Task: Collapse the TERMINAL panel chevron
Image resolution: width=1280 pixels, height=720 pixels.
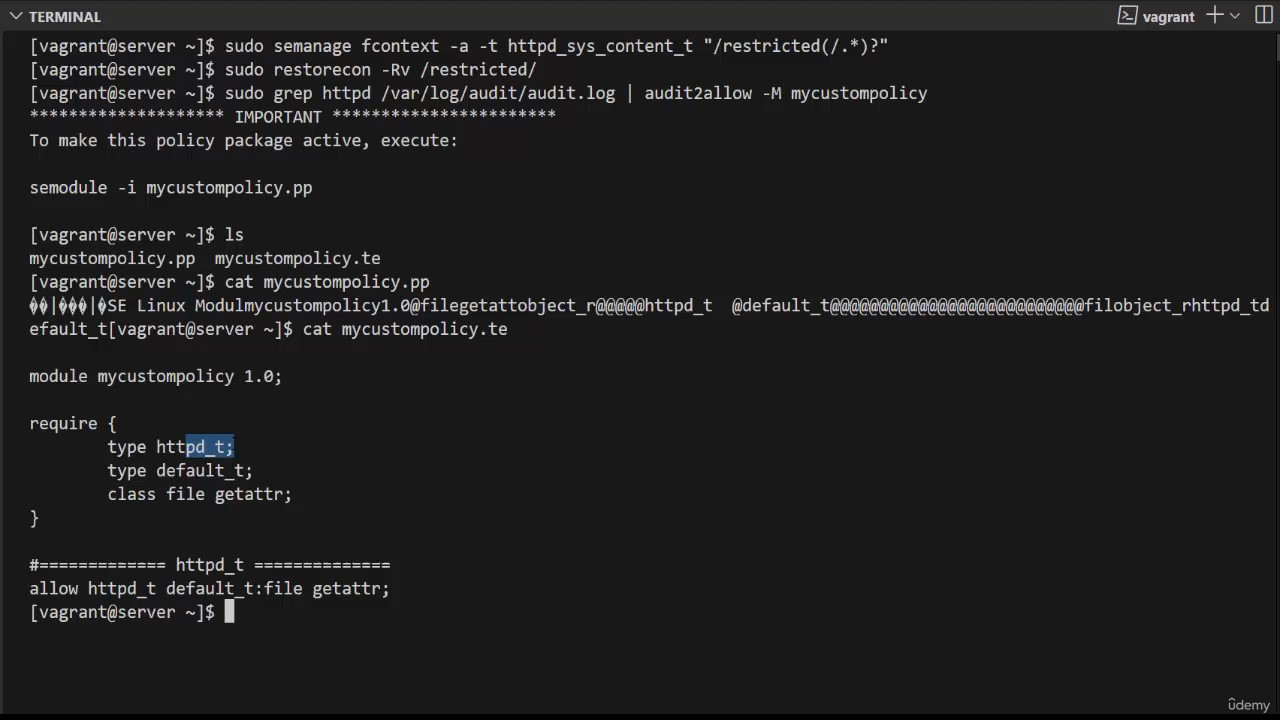Action: click(x=15, y=17)
